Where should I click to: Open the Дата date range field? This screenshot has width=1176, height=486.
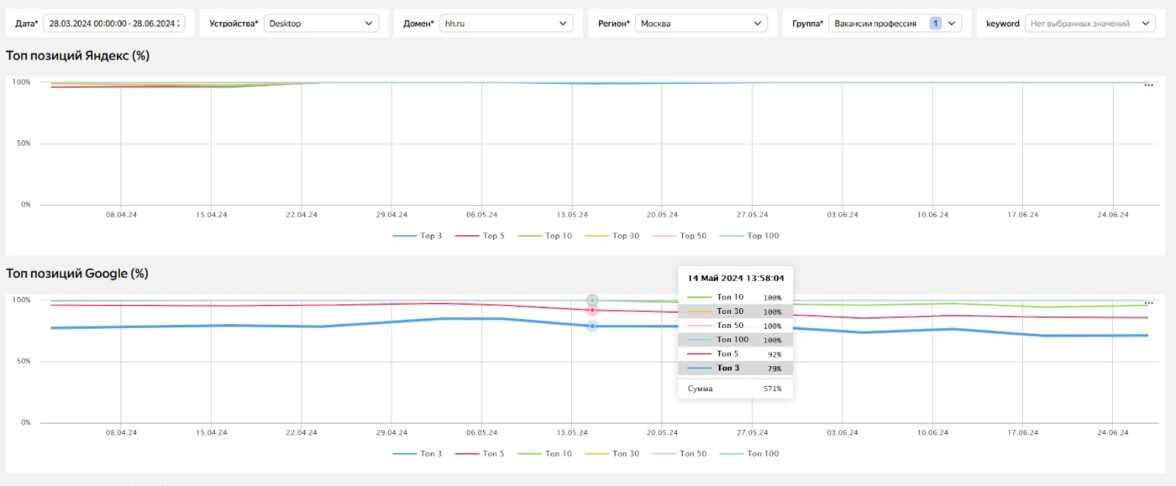114,24
